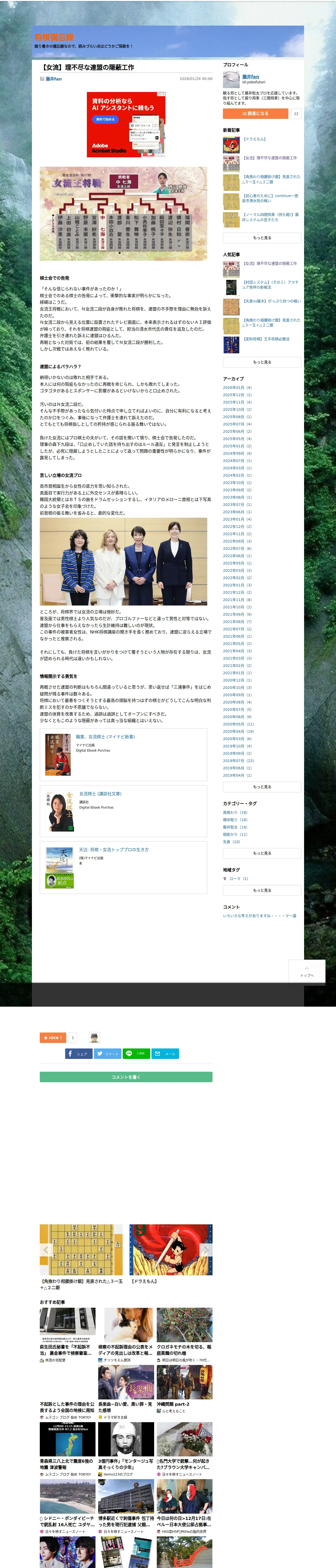The width and height of the screenshot is (336, 1568).
Task: Click the location pin beside ローマ
Action: click(x=225, y=878)
